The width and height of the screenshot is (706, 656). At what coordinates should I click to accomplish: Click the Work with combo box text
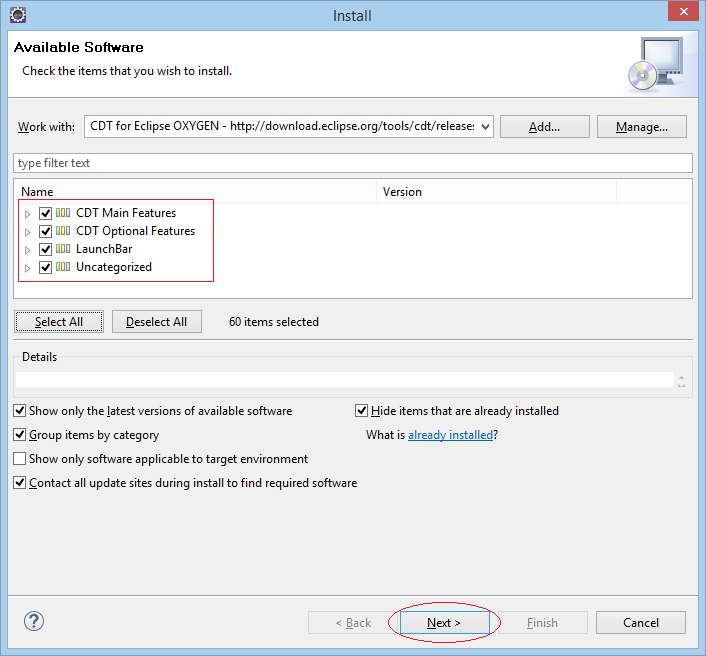[282, 126]
